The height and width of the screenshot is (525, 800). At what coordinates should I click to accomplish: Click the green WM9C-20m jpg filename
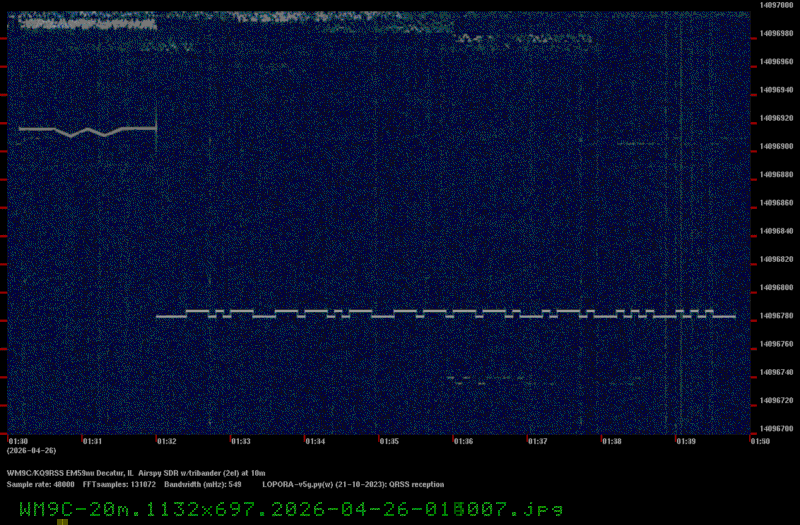click(291, 509)
